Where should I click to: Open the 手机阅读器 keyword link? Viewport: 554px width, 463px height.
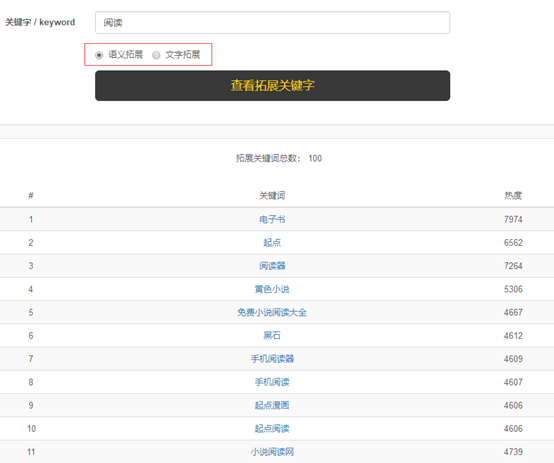(272, 359)
